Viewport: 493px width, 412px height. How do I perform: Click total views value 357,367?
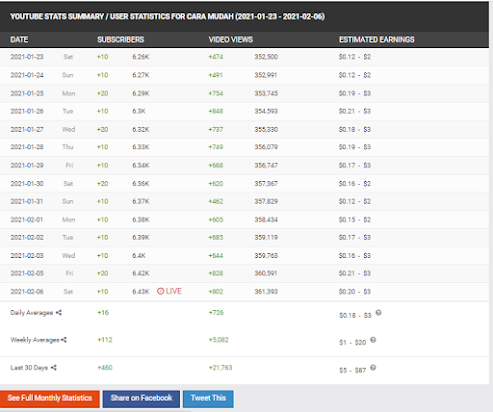(x=266, y=184)
